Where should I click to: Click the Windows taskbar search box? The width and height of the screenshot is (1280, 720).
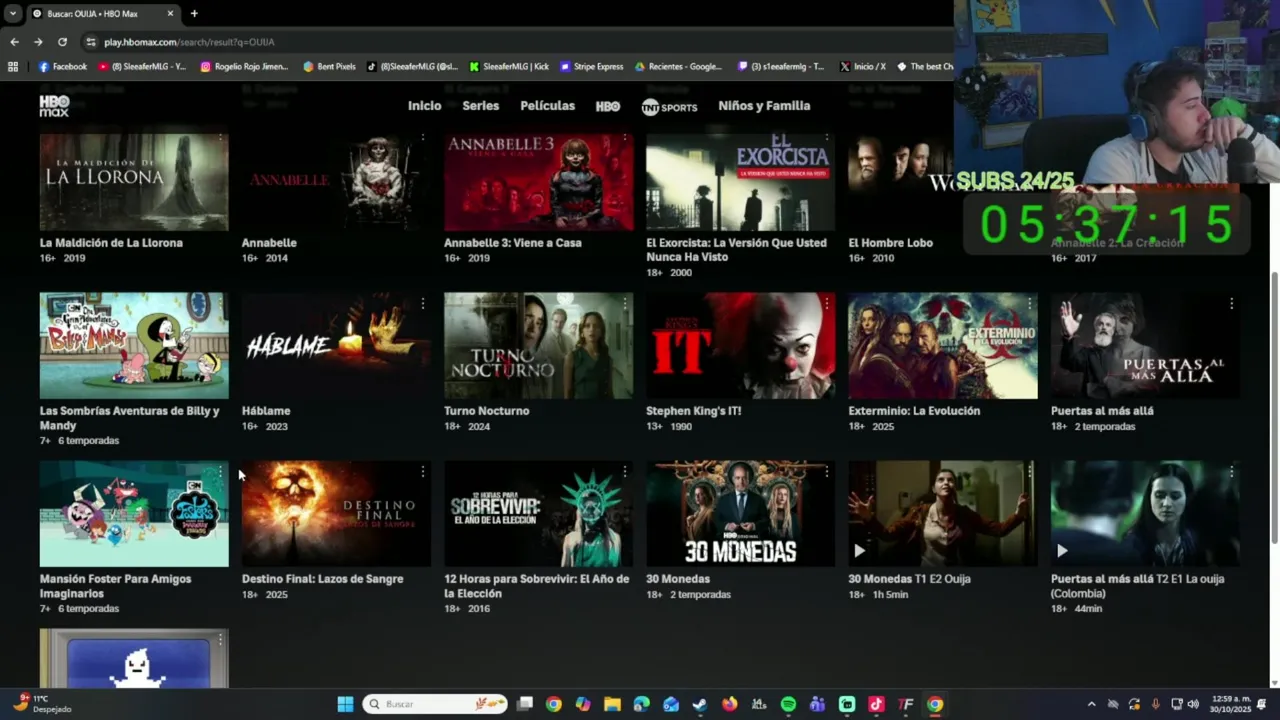pyautogui.click(x=434, y=704)
